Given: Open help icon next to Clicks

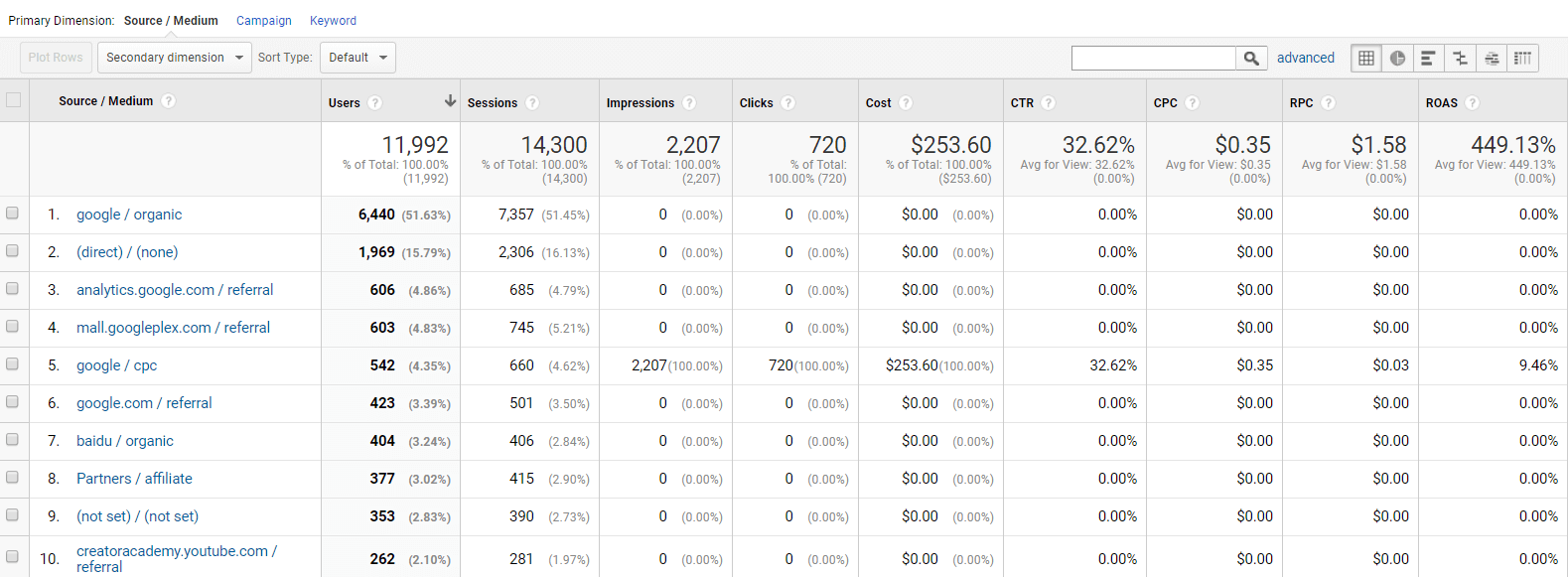Looking at the screenshot, I should 787,102.
